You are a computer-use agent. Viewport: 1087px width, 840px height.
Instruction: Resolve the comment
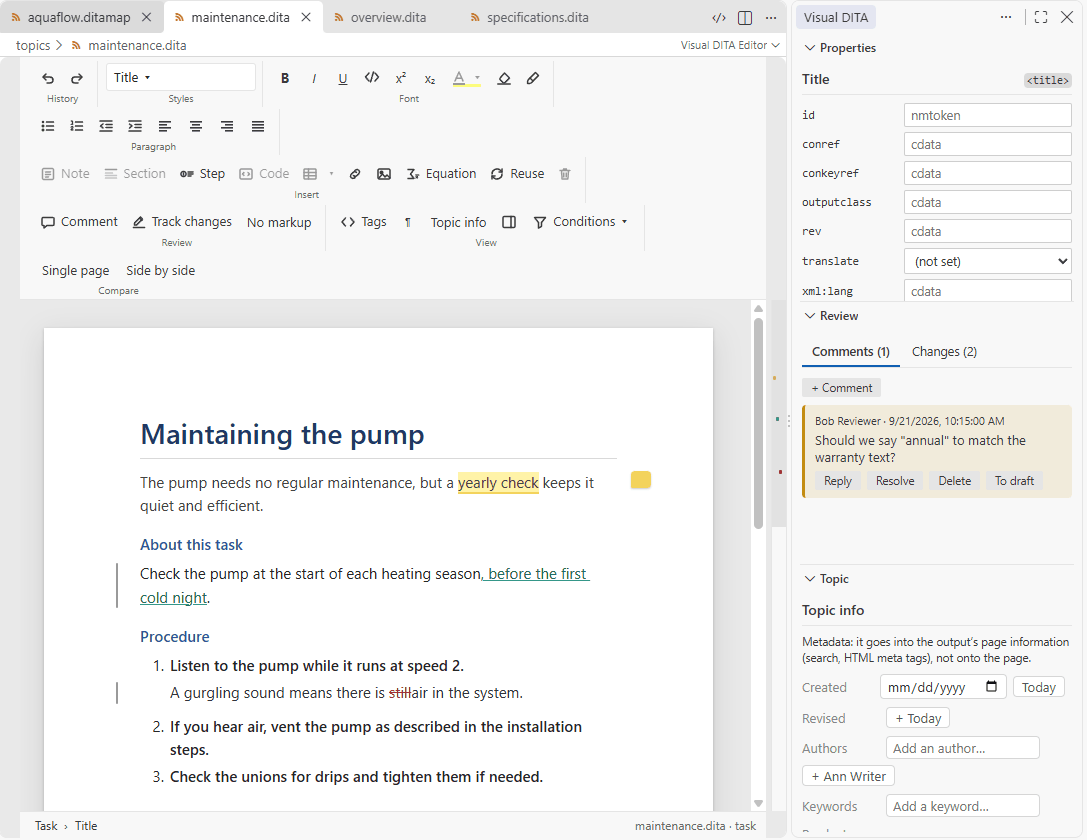click(x=895, y=481)
